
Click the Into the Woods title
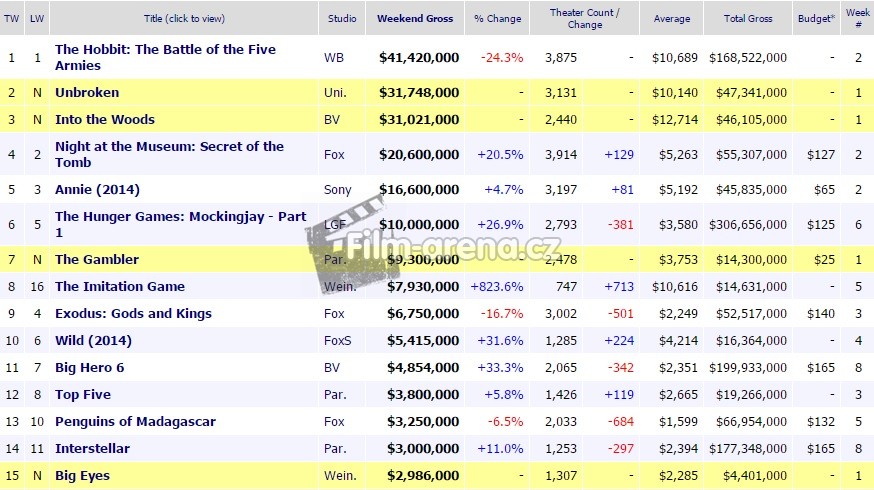(x=105, y=119)
